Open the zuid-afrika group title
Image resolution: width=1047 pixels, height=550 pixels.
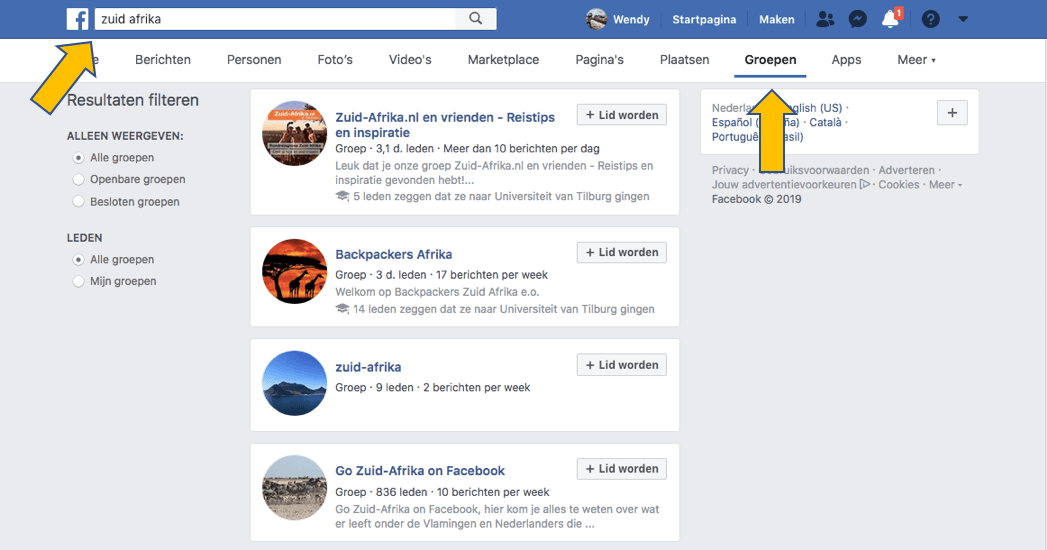[x=368, y=367]
